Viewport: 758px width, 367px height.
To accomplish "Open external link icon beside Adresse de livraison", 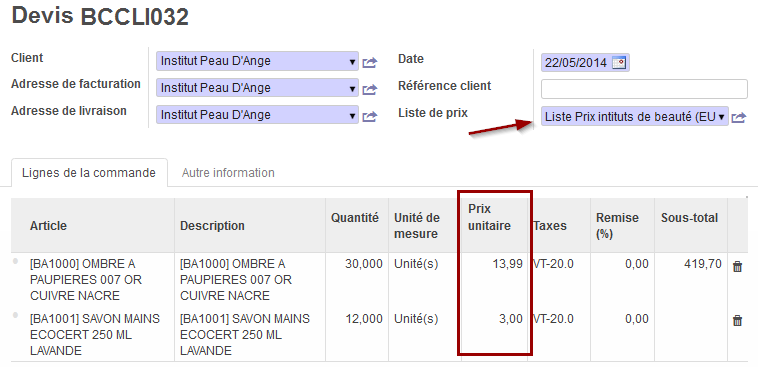I will point(369,117).
